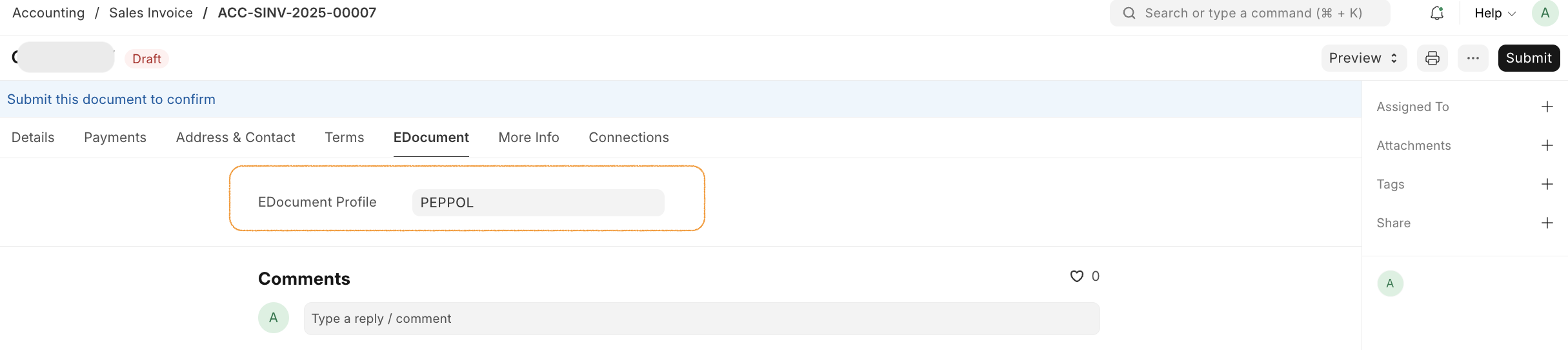Open the three-dots more actions menu

click(1473, 58)
